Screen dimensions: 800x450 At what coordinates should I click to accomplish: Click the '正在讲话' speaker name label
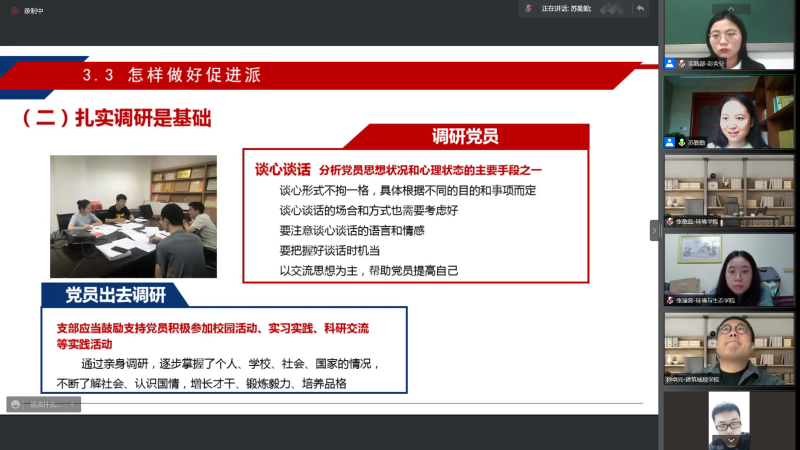tap(566, 9)
